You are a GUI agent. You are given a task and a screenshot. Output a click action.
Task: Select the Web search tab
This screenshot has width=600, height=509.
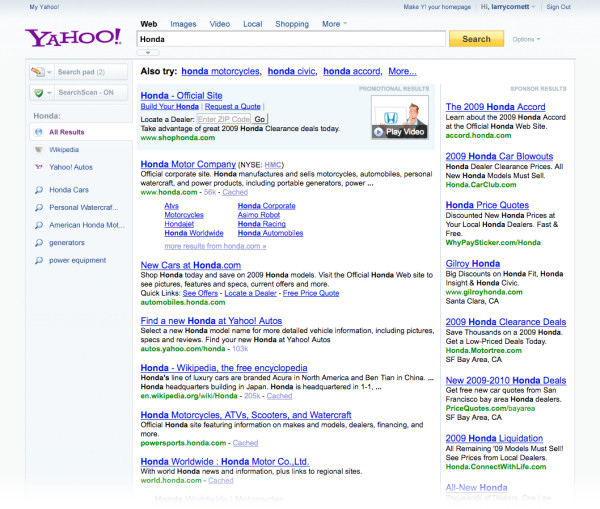tap(148, 24)
